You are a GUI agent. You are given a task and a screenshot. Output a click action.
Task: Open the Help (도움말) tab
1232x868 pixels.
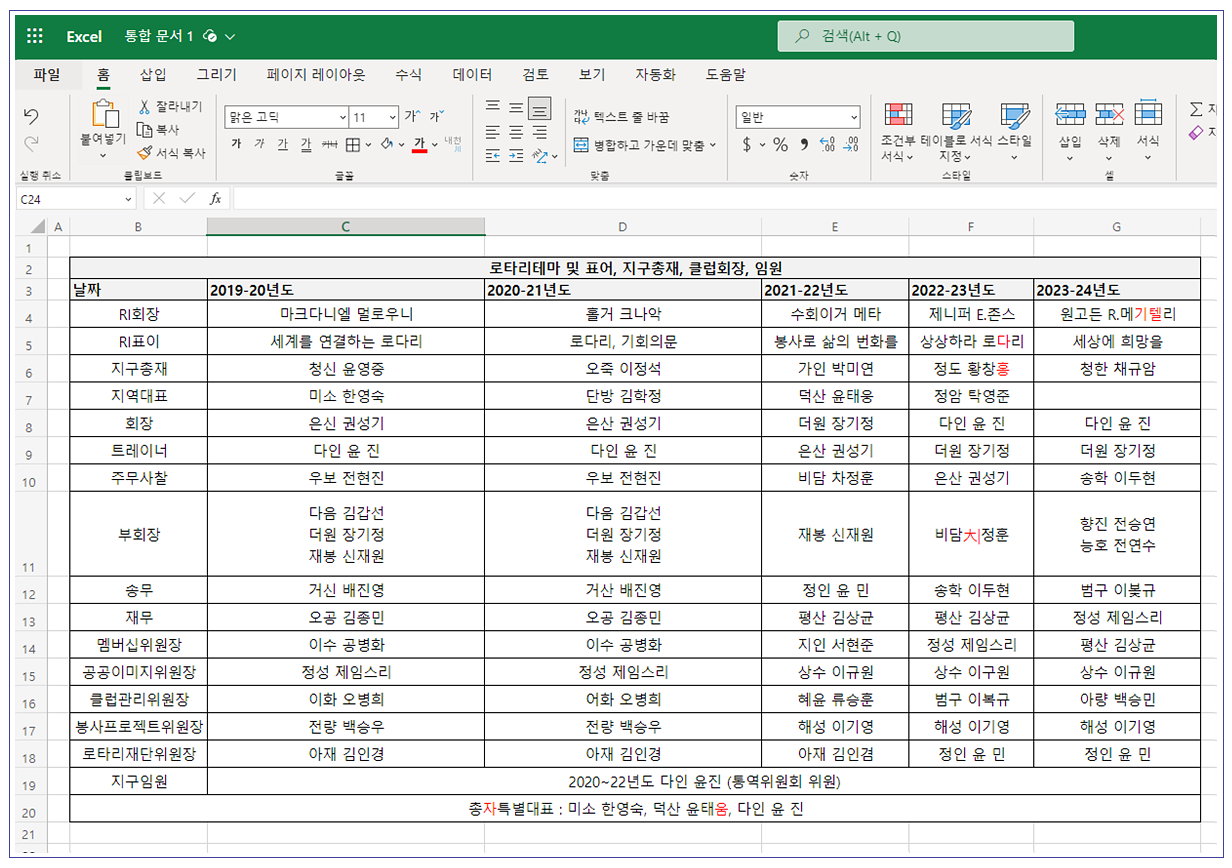pos(725,74)
